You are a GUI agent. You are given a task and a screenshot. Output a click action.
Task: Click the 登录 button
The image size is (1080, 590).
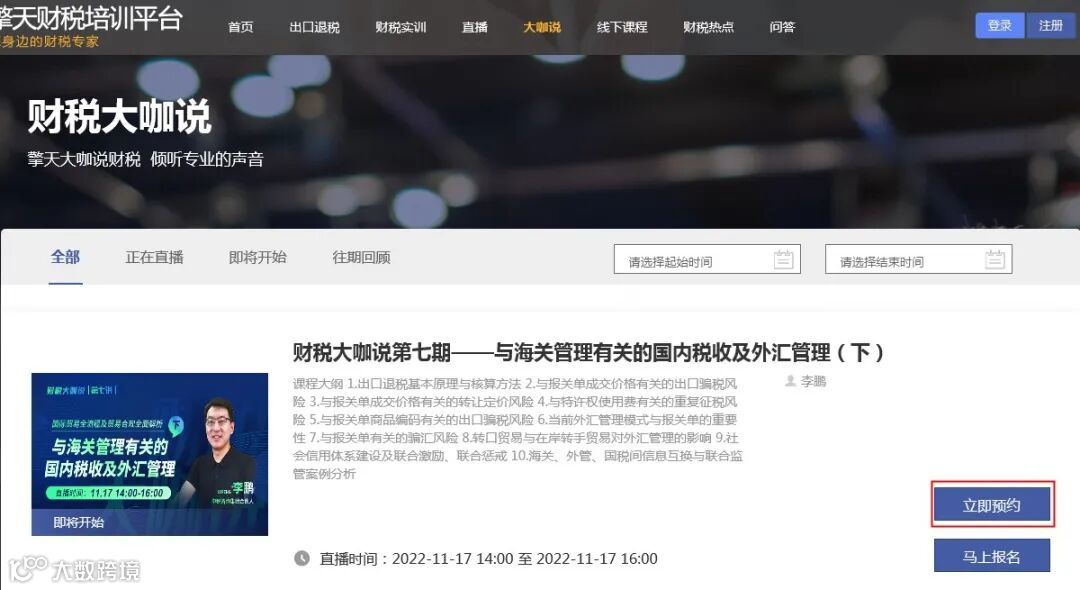(999, 25)
